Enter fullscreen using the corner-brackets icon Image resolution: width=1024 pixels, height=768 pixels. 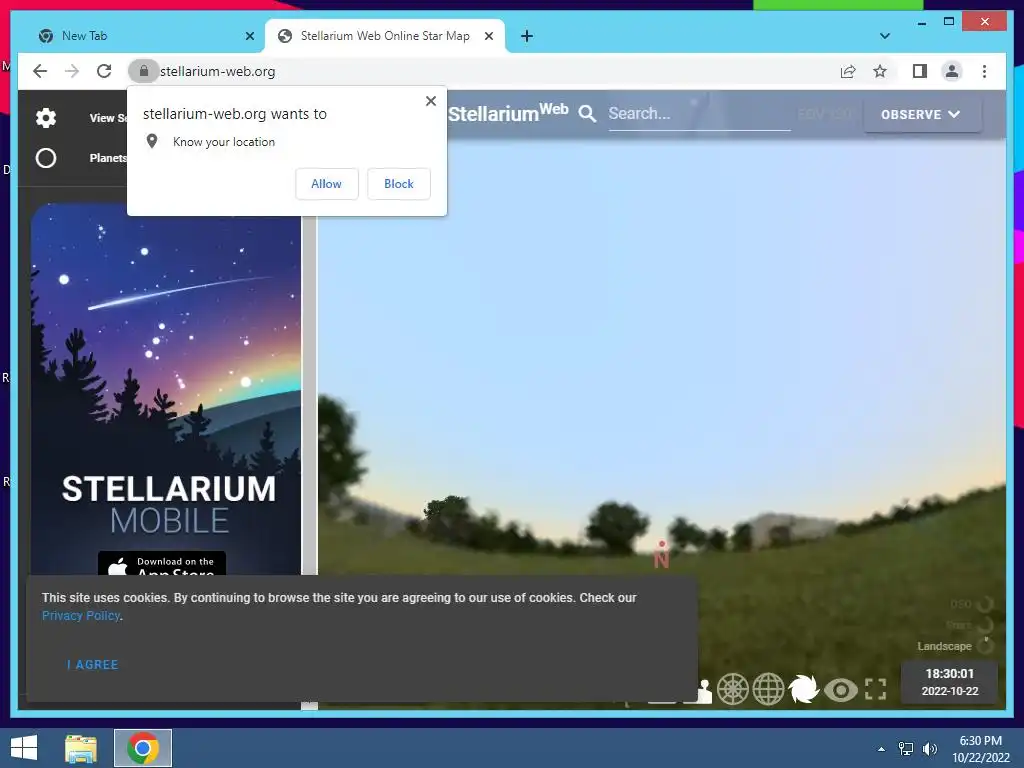click(876, 689)
